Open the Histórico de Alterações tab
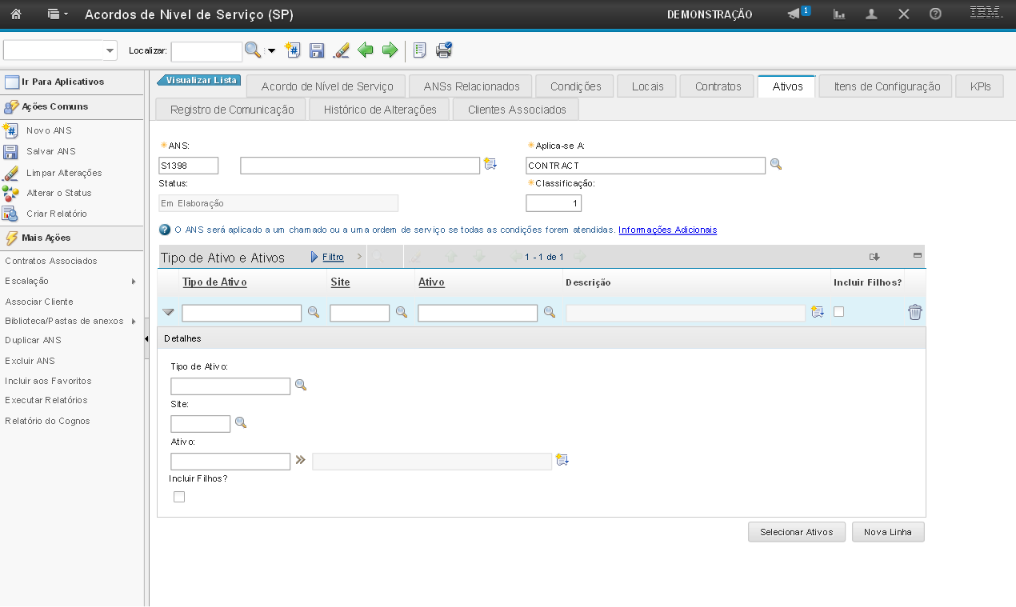Viewport: 1016px width, 607px height. pyautogui.click(x=380, y=109)
